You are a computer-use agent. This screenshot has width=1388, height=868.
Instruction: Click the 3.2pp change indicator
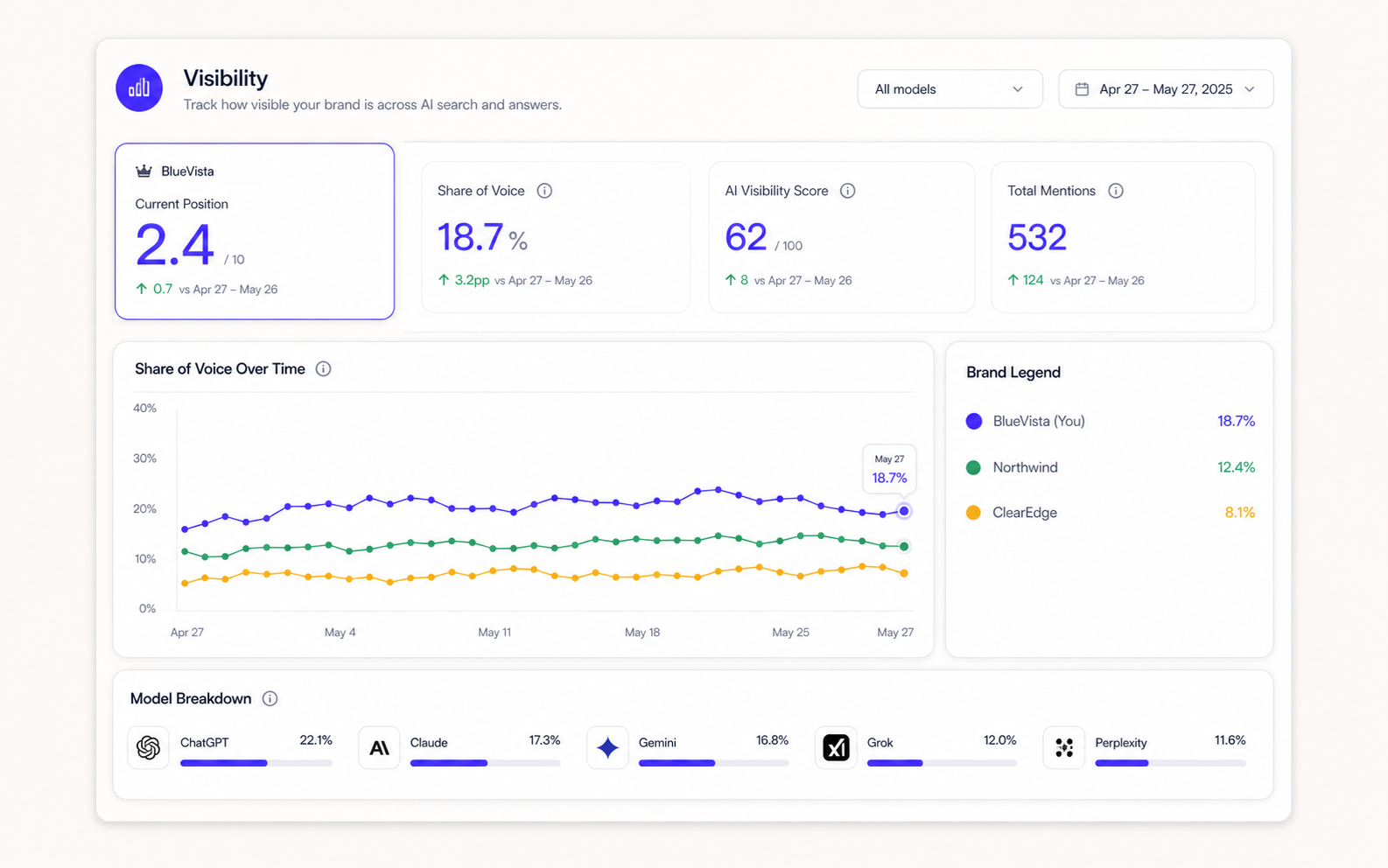click(x=464, y=280)
